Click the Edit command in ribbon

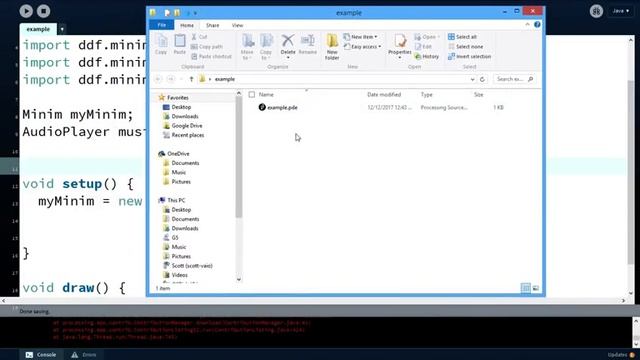pyautogui.click(x=423, y=47)
